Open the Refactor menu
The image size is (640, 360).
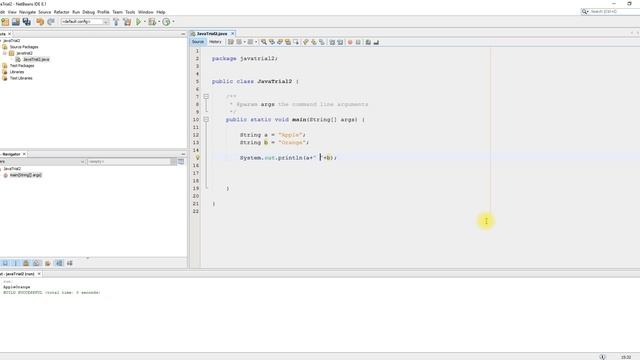[62, 12]
